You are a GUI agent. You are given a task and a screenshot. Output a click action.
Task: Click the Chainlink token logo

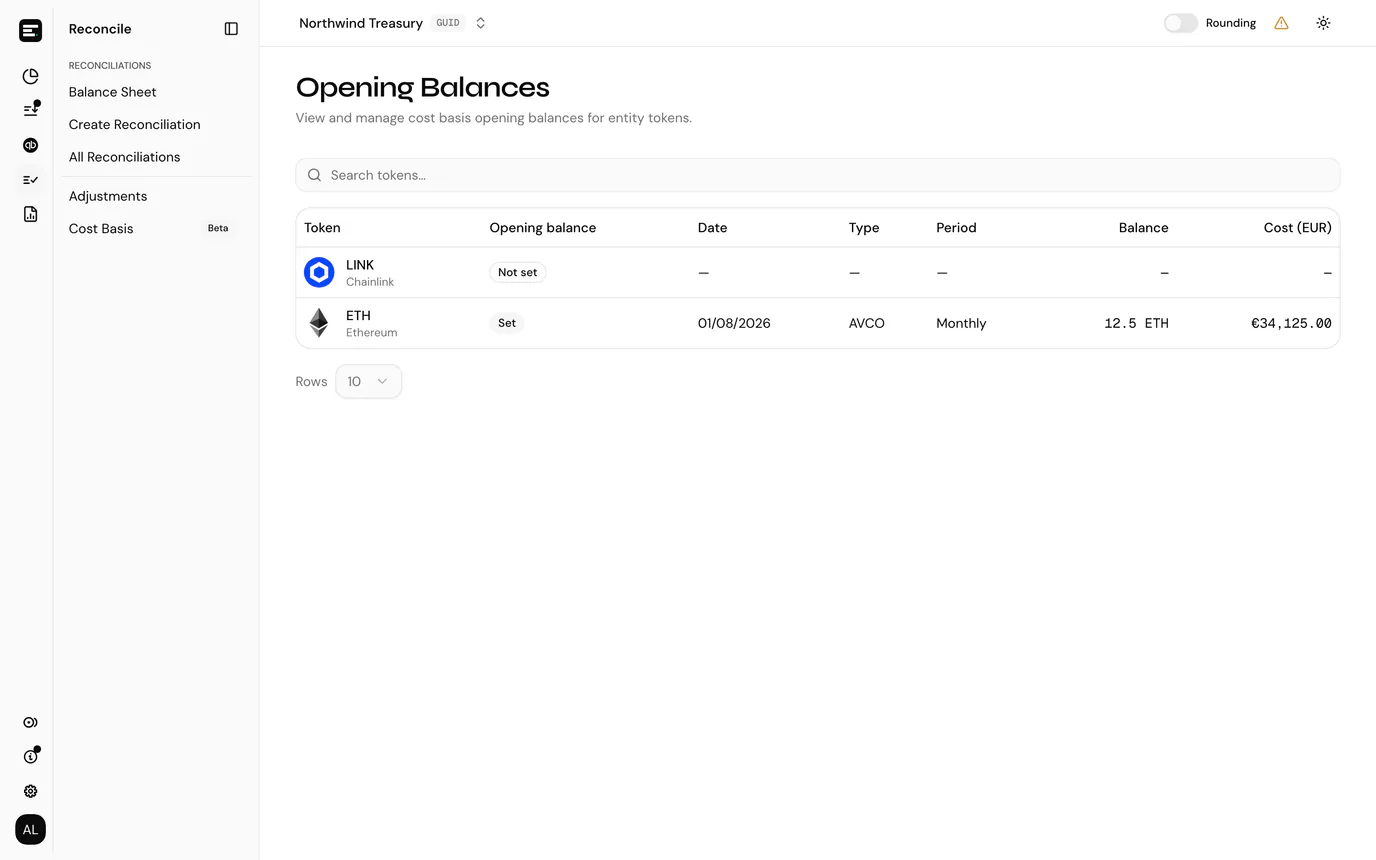tap(319, 272)
